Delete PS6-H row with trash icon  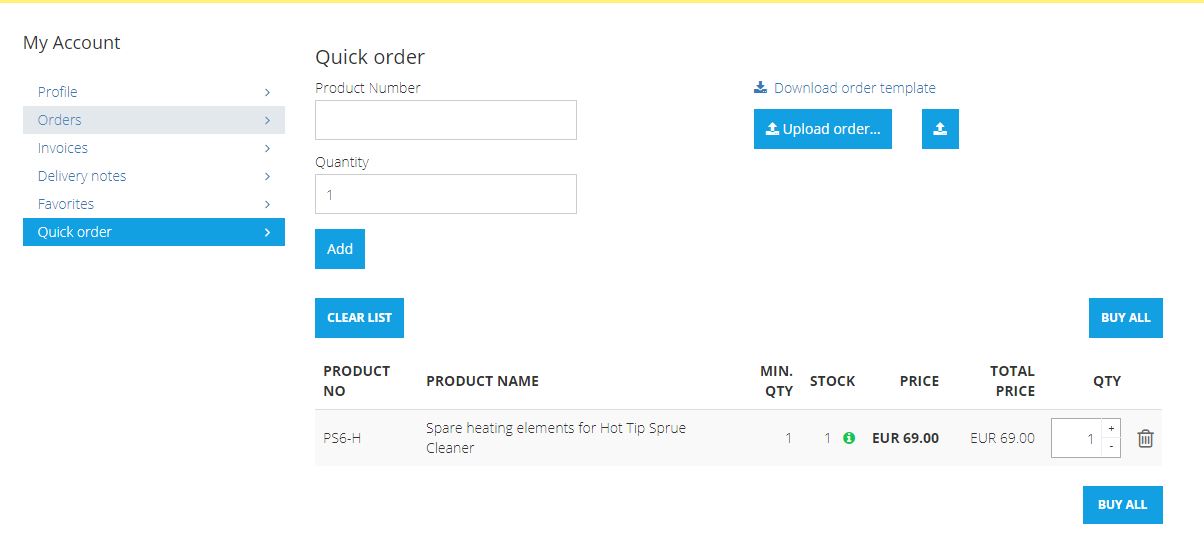pos(1145,438)
